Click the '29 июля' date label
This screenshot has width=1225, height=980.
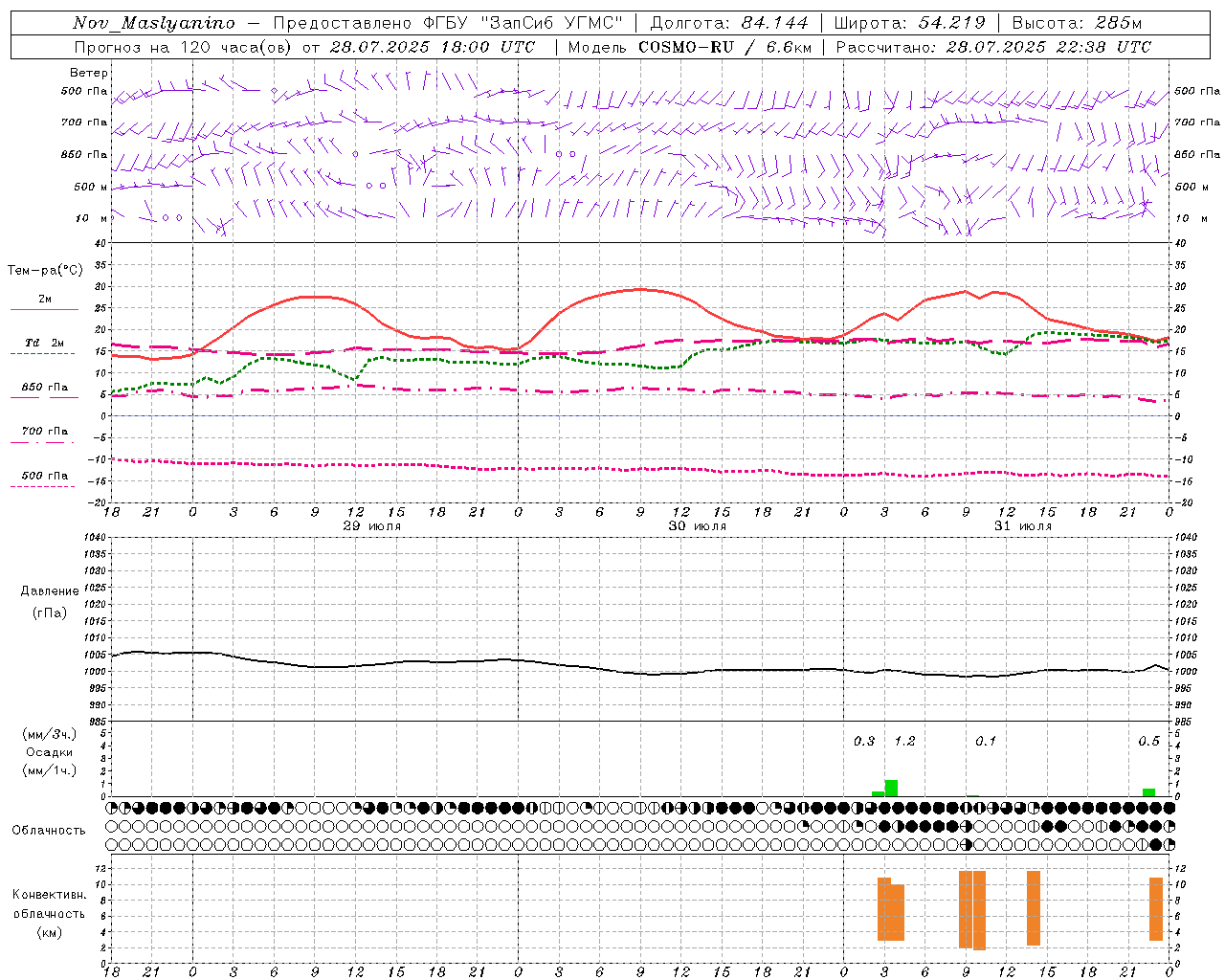click(x=372, y=526)
